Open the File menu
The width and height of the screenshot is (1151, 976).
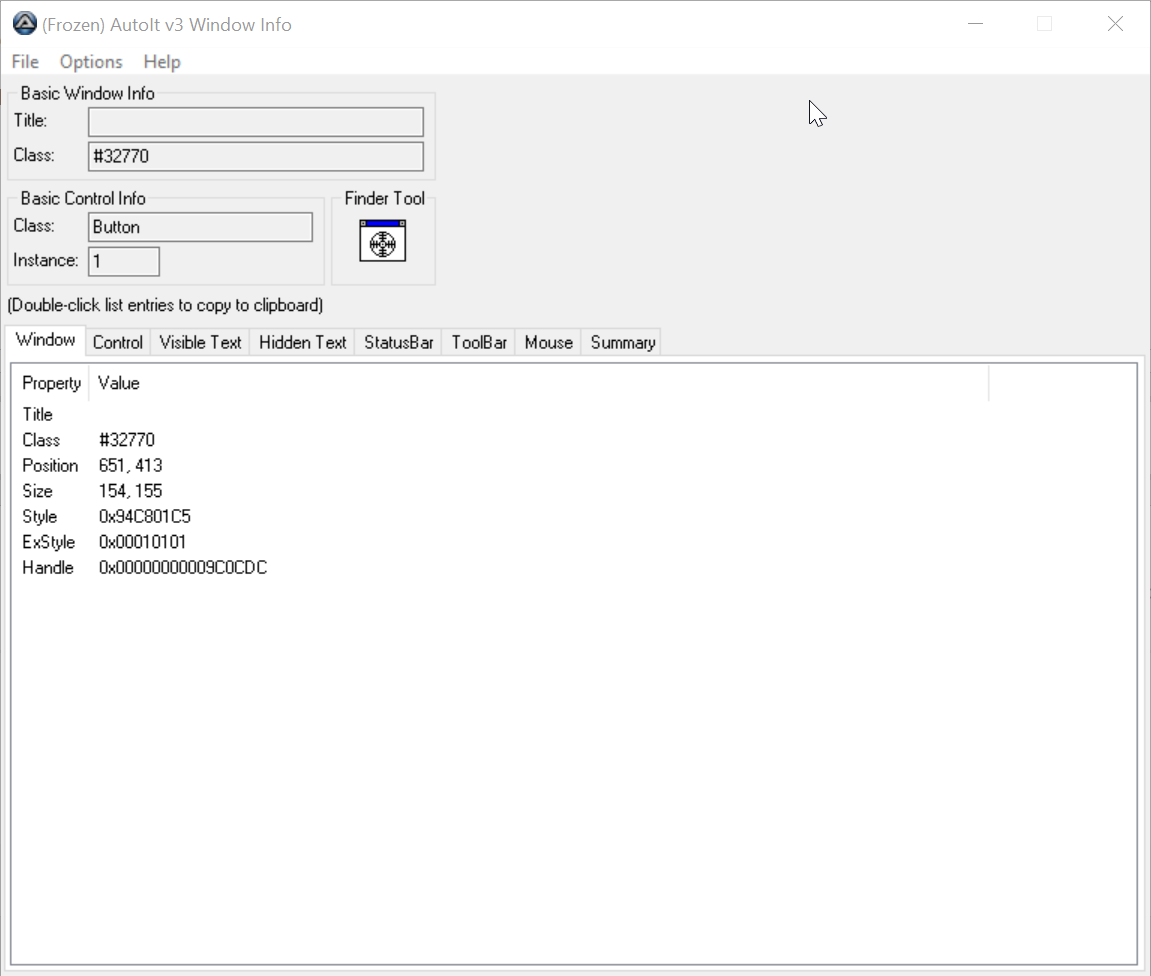point(25,62)
